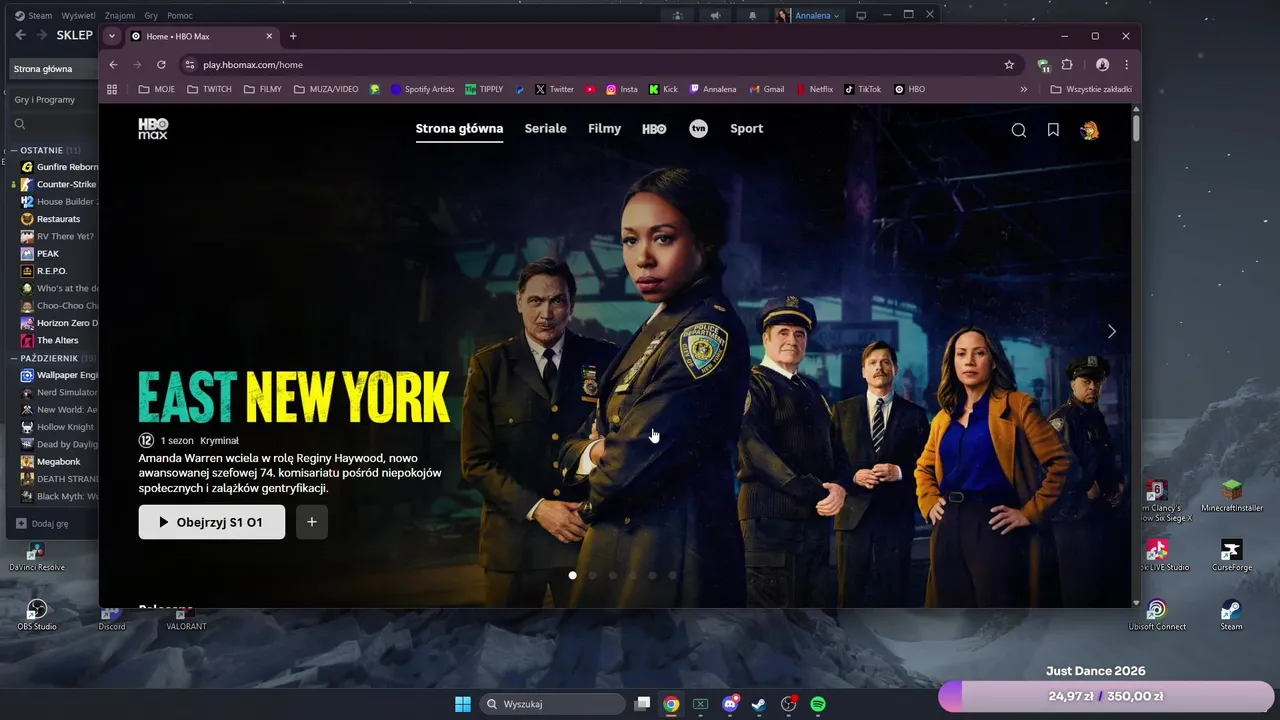The width and height of the screenshot is (1280, 720).
Task: Click the HBO Max logo
Action: coord(153,128)
